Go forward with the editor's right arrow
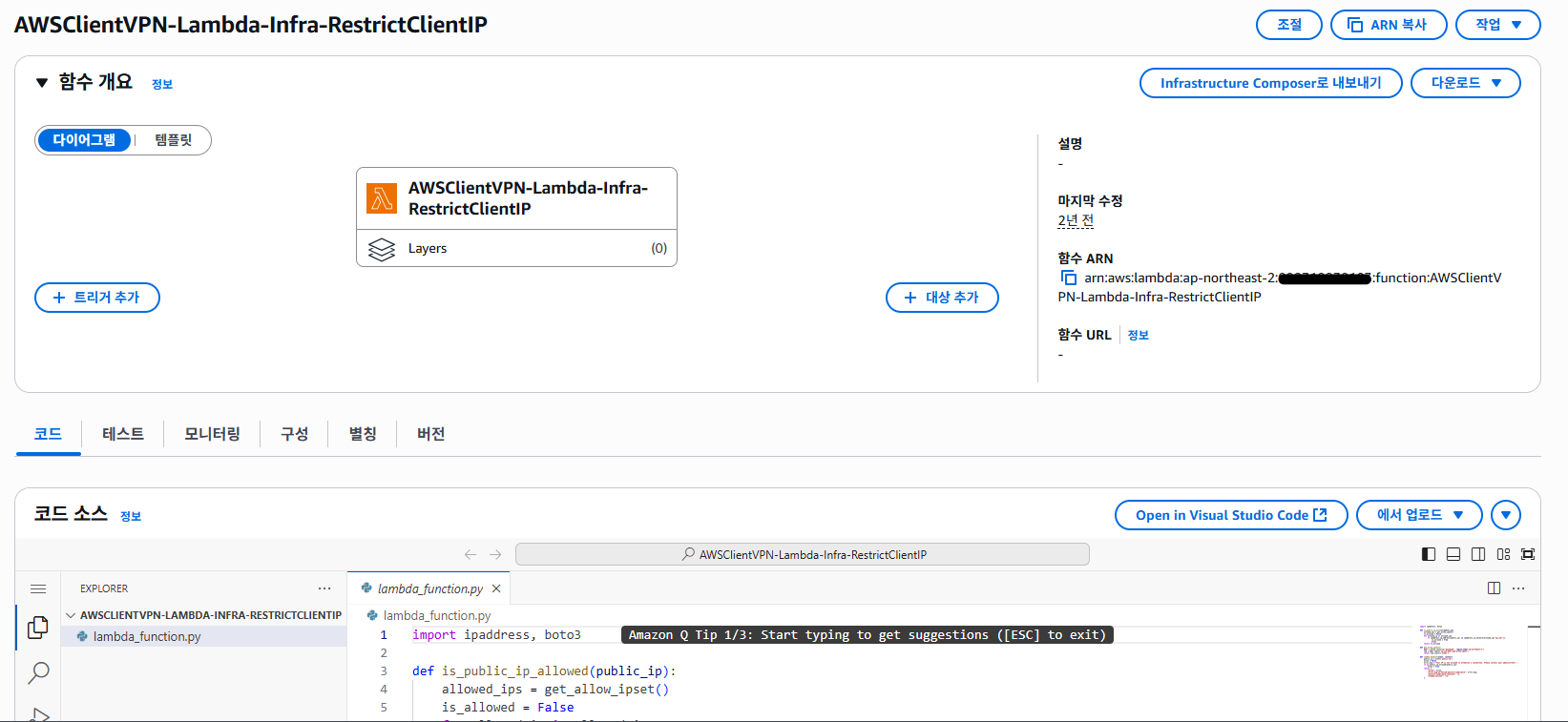Viewport: 1568px width, 722px height. (x=495, y=554)
